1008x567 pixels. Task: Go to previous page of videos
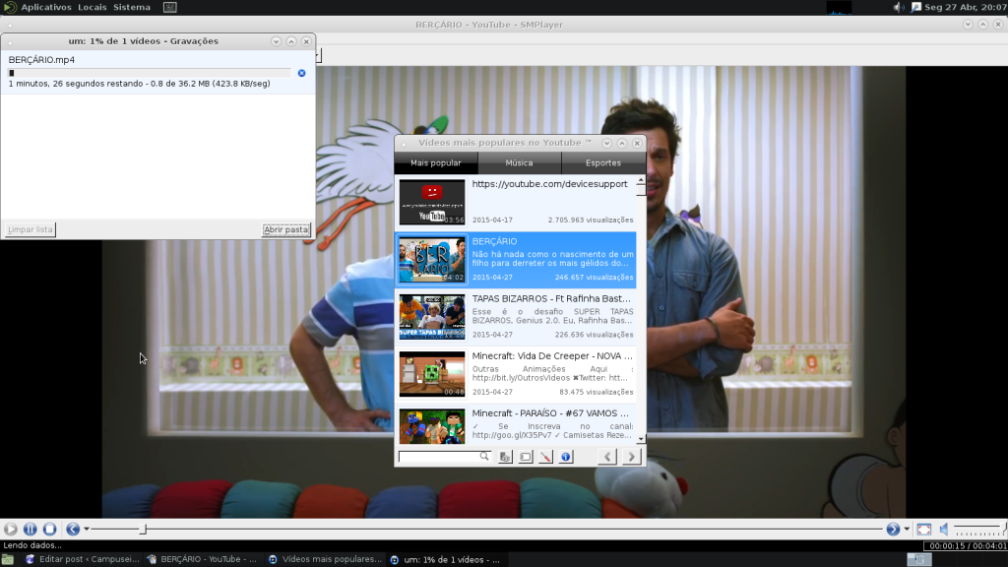pos(608,457)
